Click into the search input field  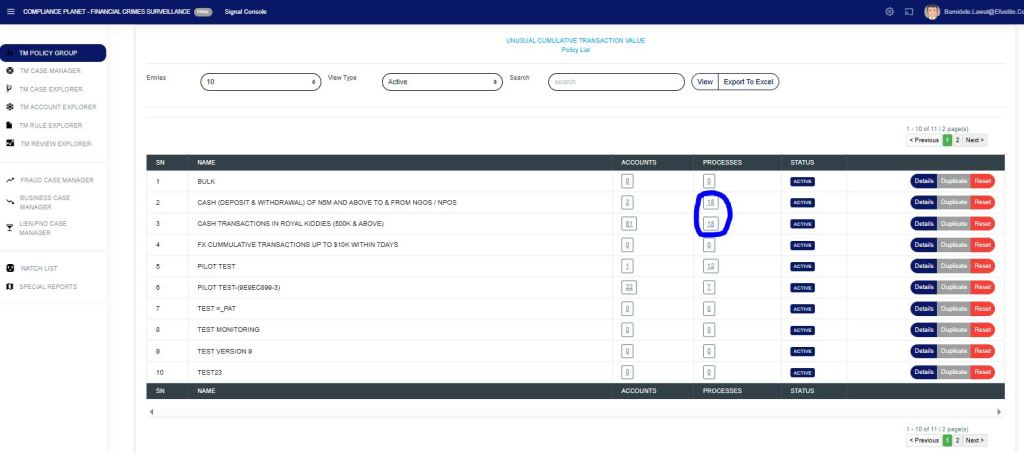pyautogui.click(x=614, y=82)
